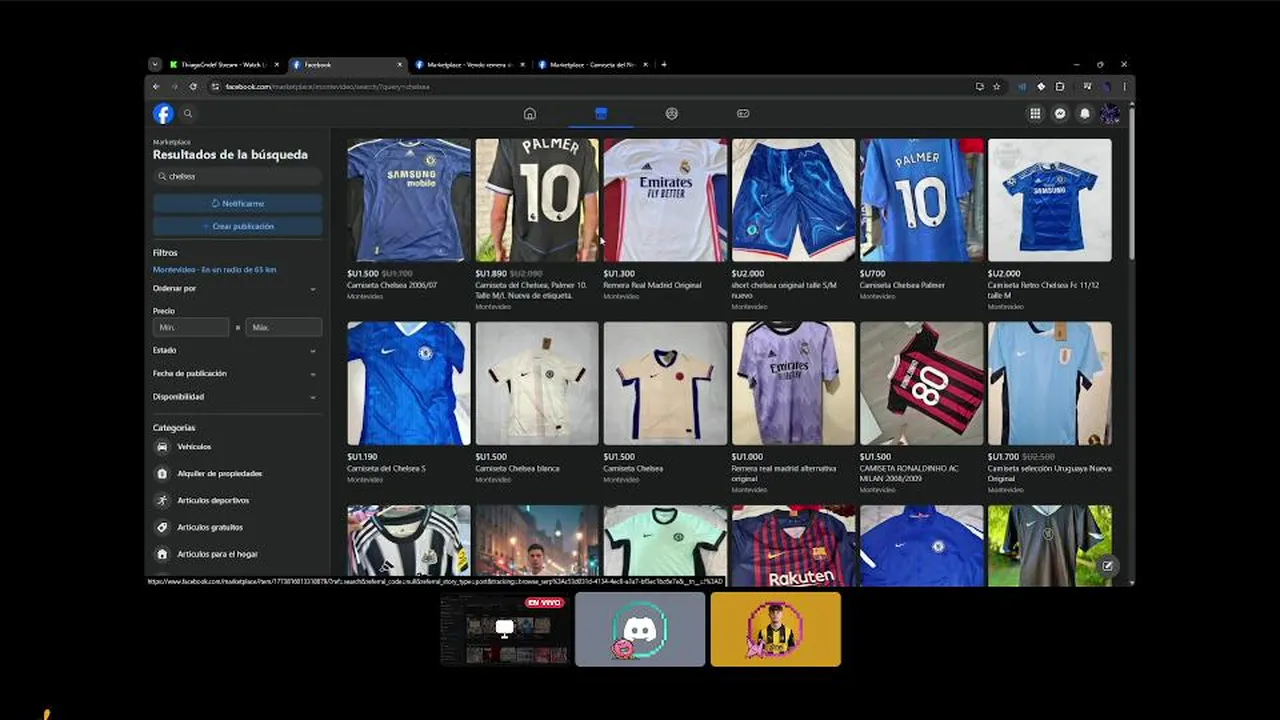
Task: Open black Palmer 10 jersey listing
Action: click(x=537, y=200)
